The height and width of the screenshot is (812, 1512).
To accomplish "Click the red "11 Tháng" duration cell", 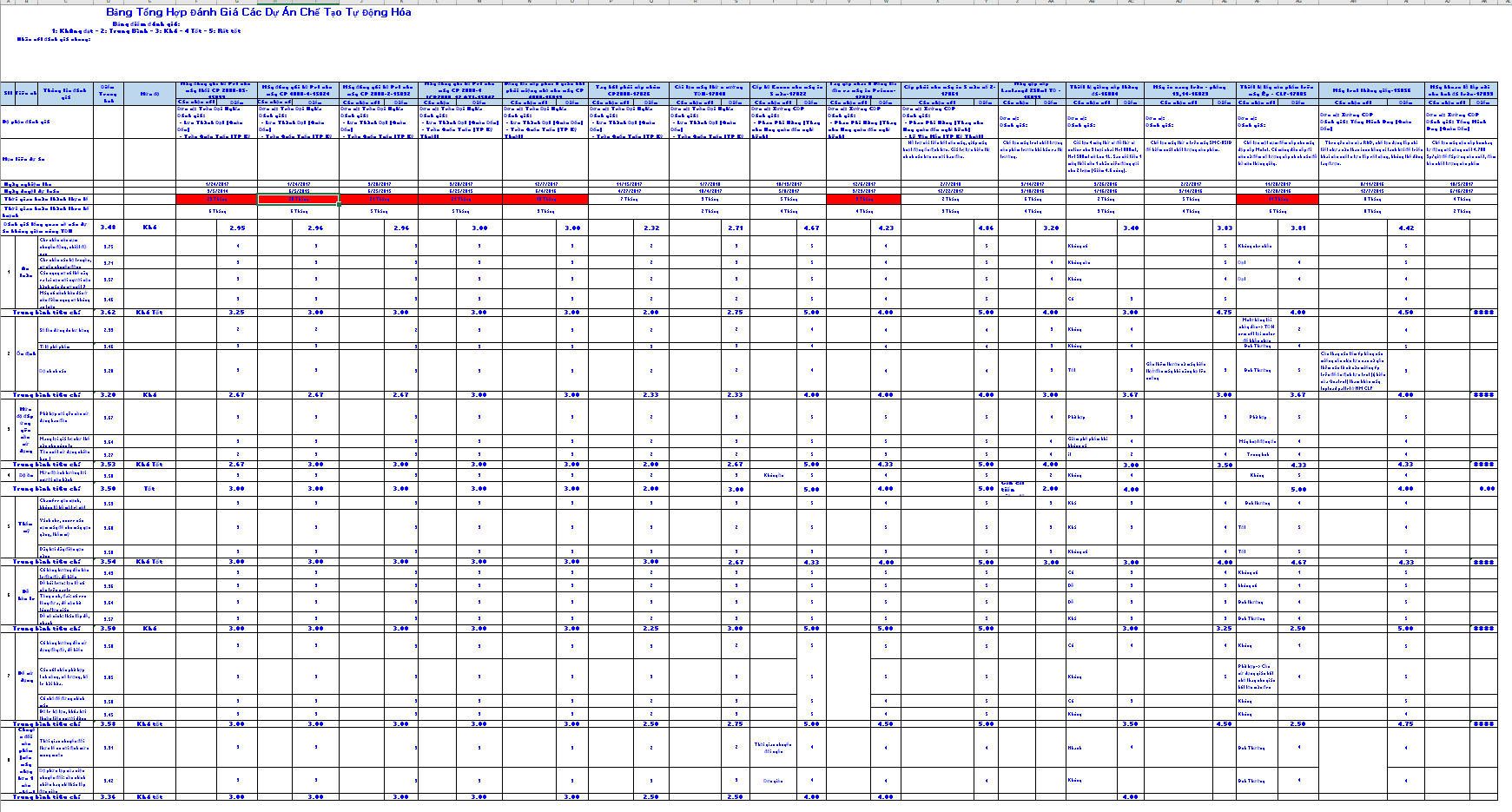I will click(1277, 200).
